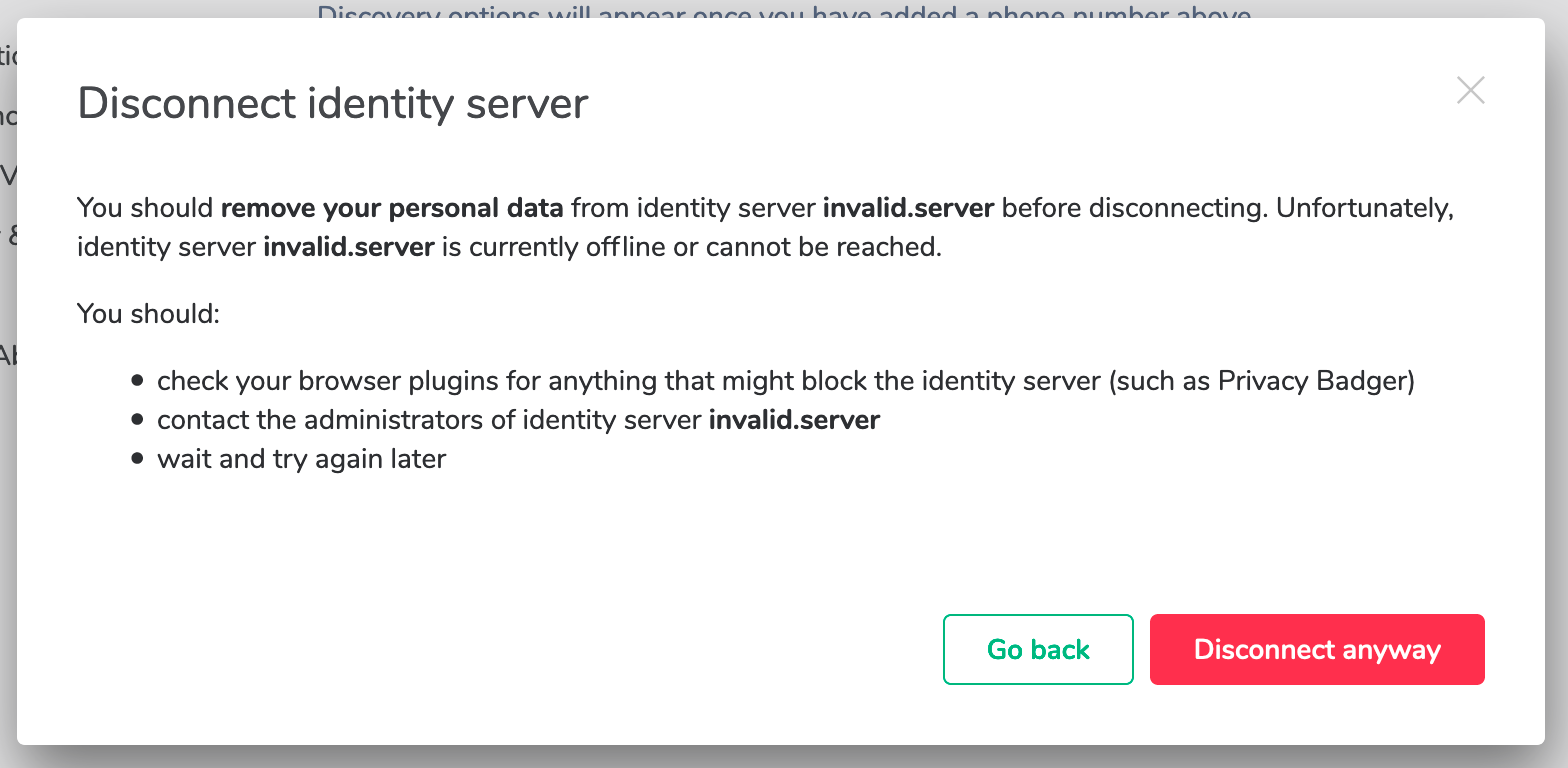Click the bold 'remove your personal data' text
The height and width of the screenshot is (768, 1568).
tap(392, 209)
